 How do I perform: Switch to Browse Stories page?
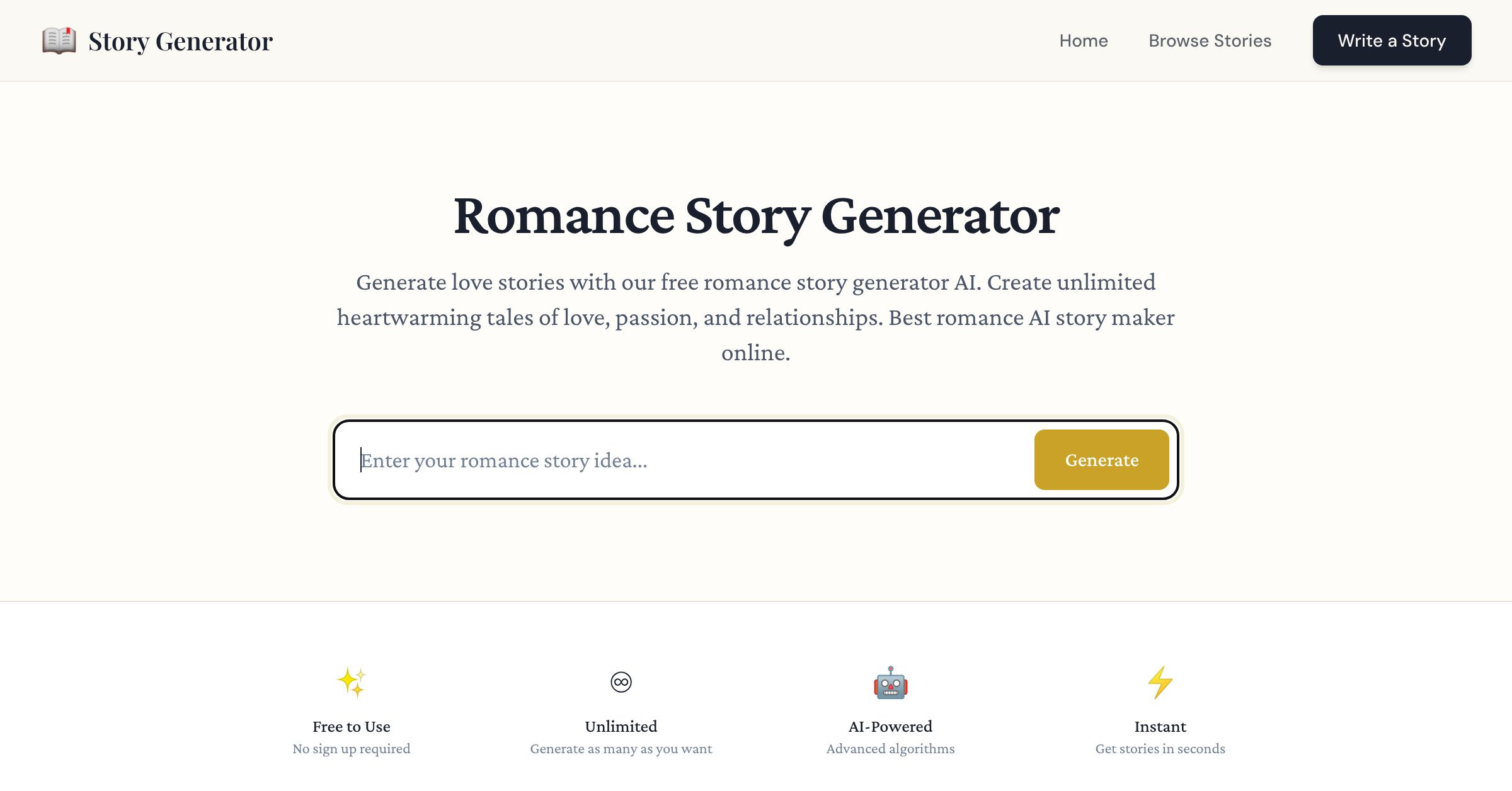pos(1210,40)
